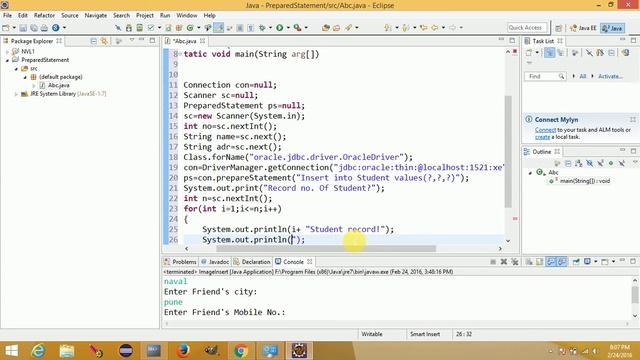Toggle Show Console on Standard Error Change
640x360 pixels.
pos(562,262)
